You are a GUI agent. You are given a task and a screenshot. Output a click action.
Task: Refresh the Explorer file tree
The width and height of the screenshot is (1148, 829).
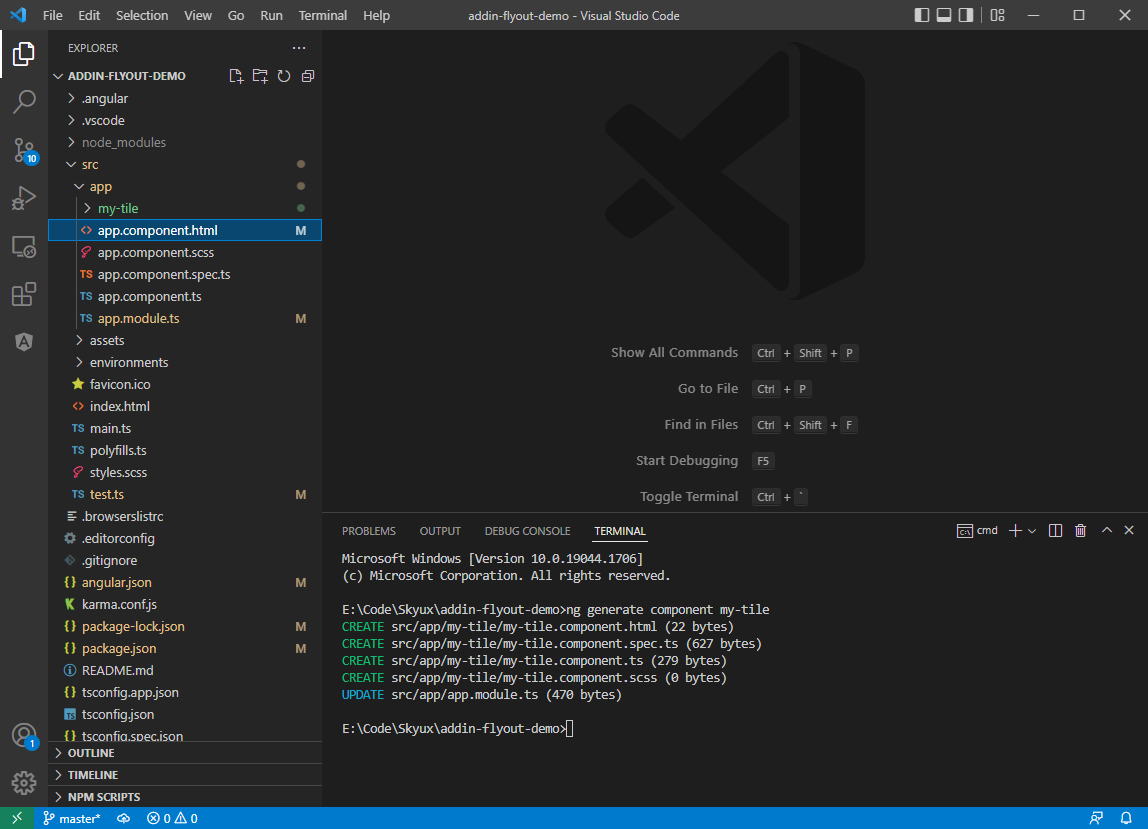coord(284,76)
